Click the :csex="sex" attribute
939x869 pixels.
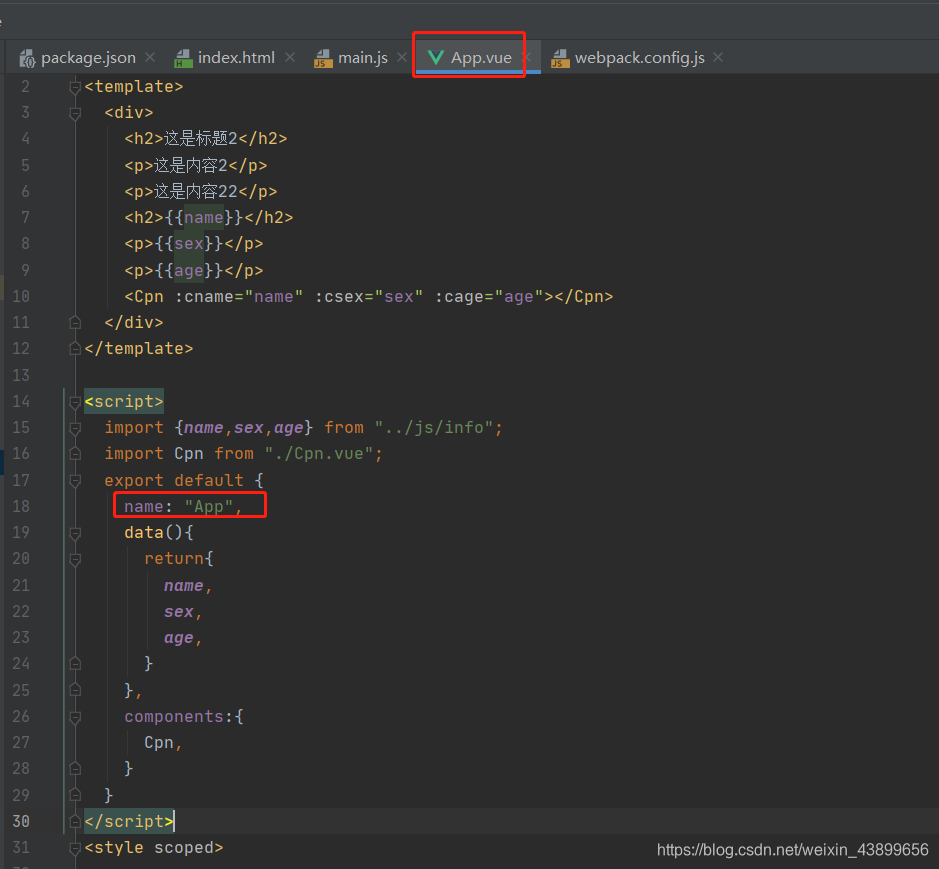[x=369, y=297]
